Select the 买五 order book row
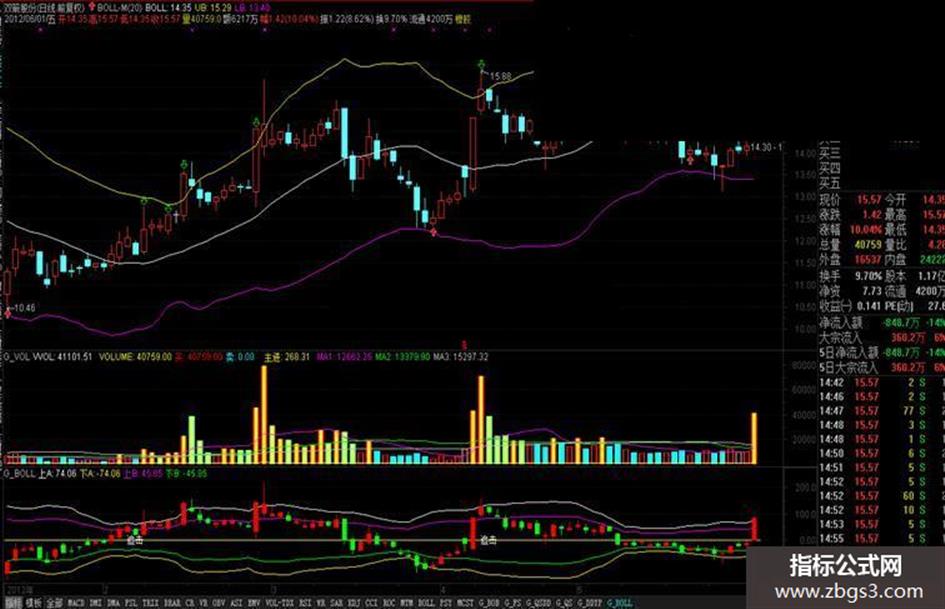The image size is (945, 609). [829, 183]
